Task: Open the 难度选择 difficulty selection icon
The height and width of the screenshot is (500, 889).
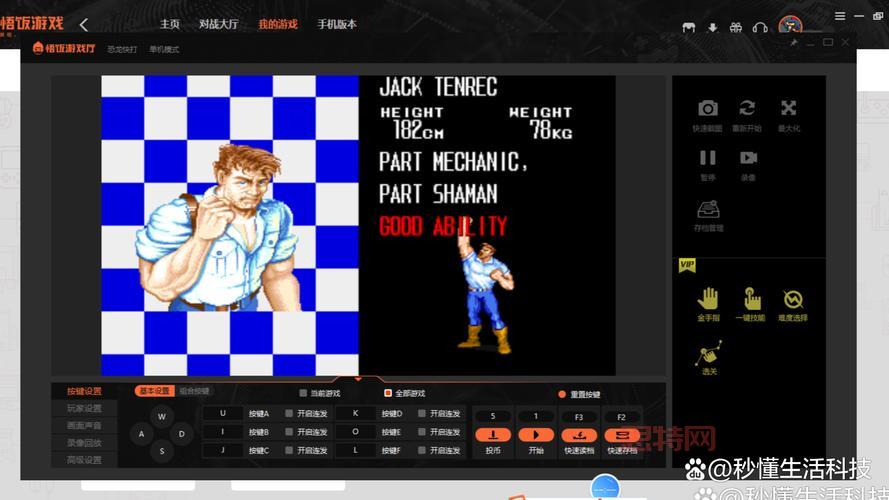Action: tap(793, 298)
